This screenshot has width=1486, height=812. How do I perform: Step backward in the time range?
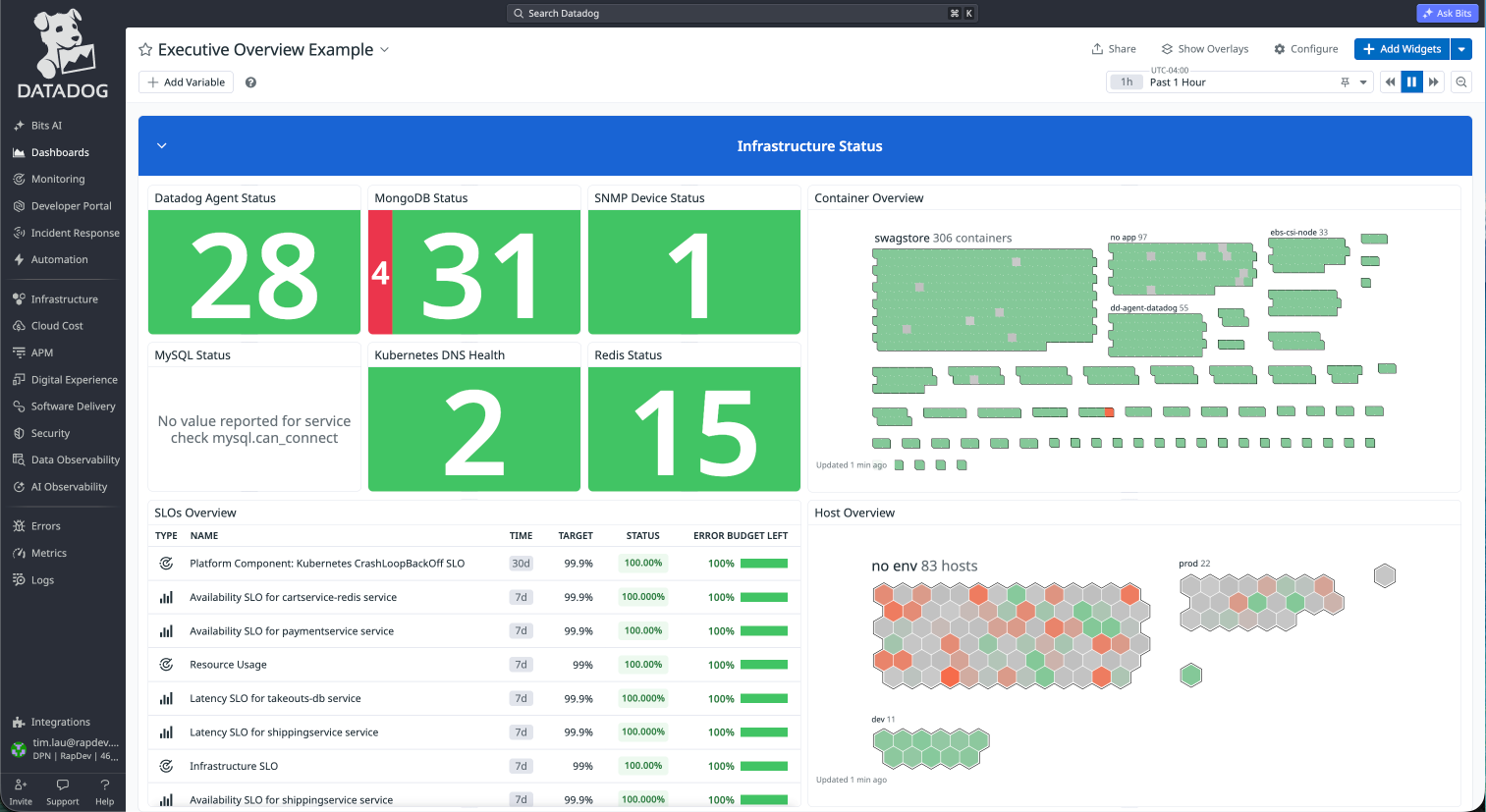coord(1390,82)
